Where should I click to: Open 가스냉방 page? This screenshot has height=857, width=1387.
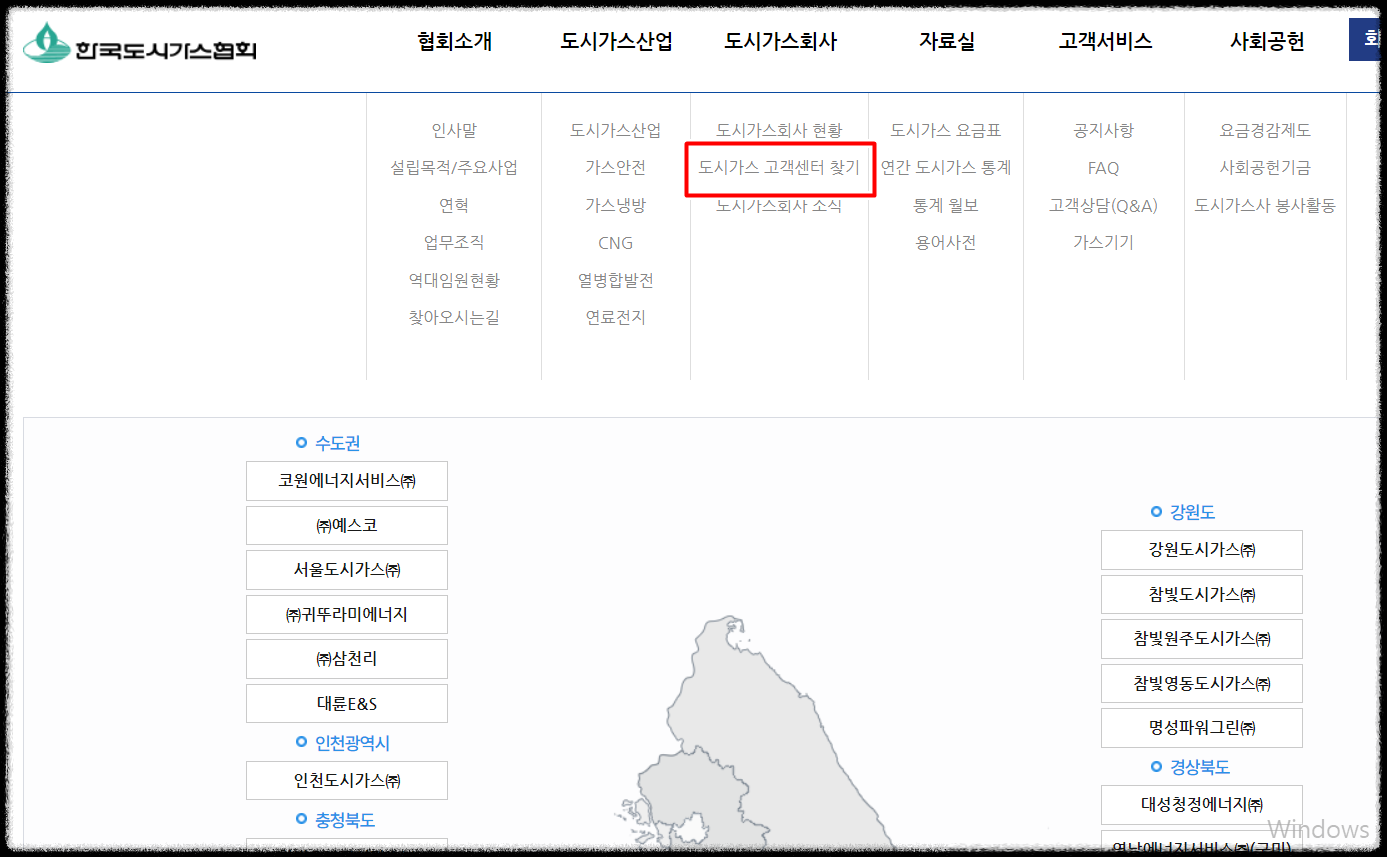tap(616, 205)
